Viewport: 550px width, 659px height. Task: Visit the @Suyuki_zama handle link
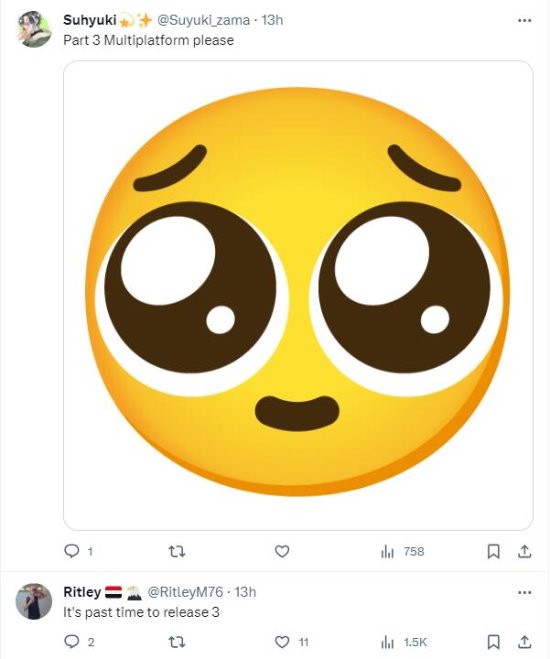click(x=203, y=20)
